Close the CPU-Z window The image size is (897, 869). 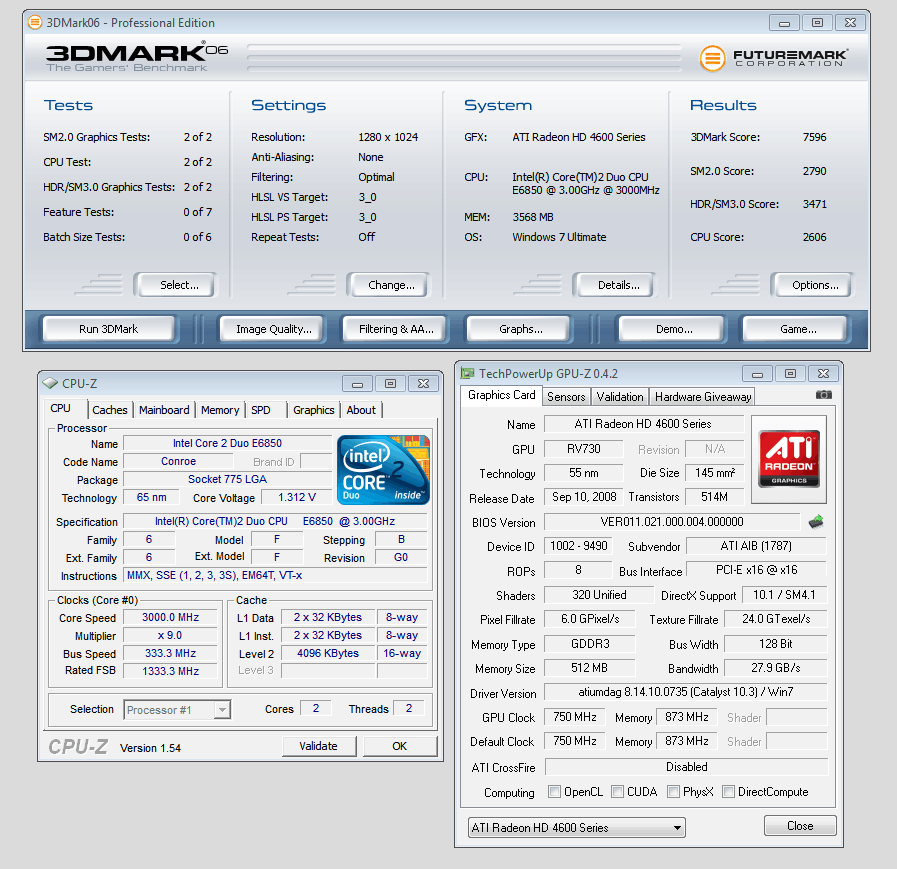423,384
